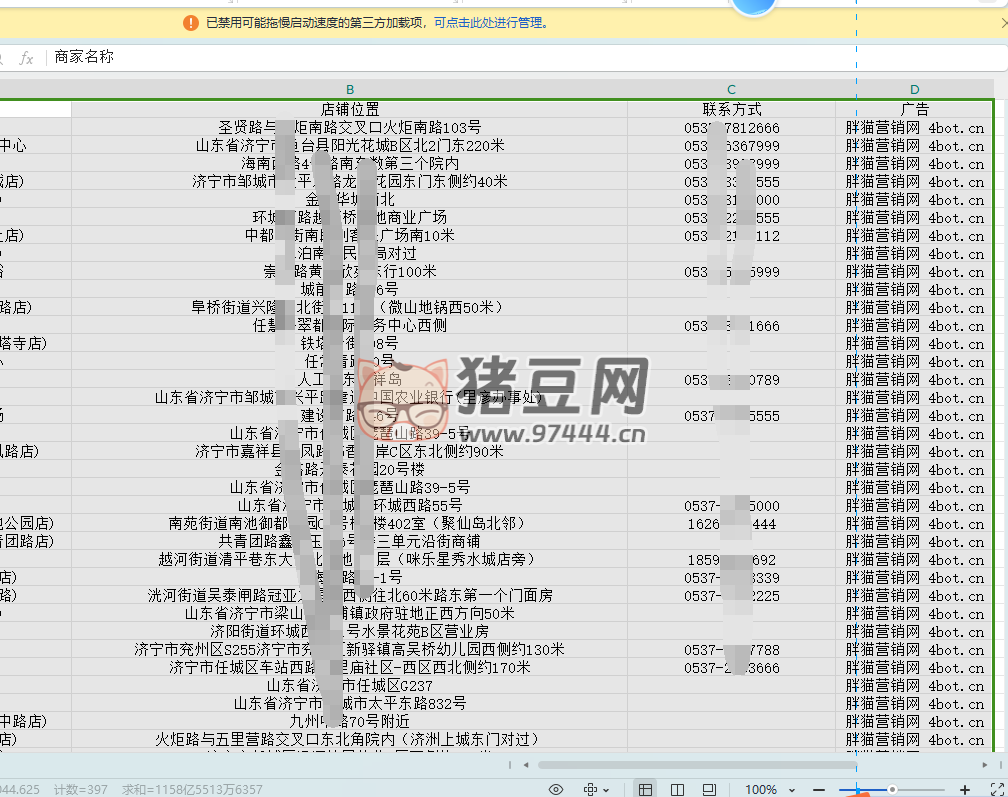Click the orange warning icon in notification bar
Screen dimensions: 1008x797
[x=191, y=22]
